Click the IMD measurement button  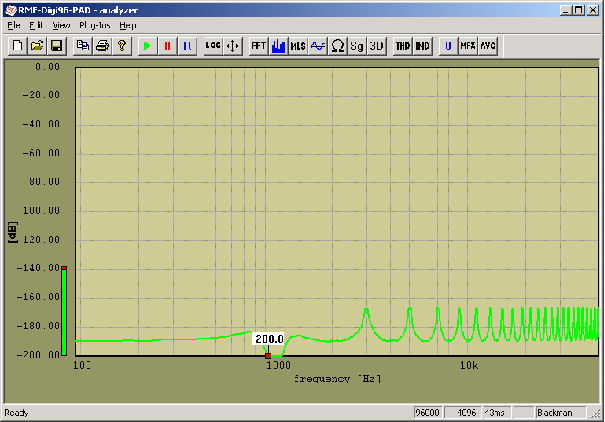[422, 46]
